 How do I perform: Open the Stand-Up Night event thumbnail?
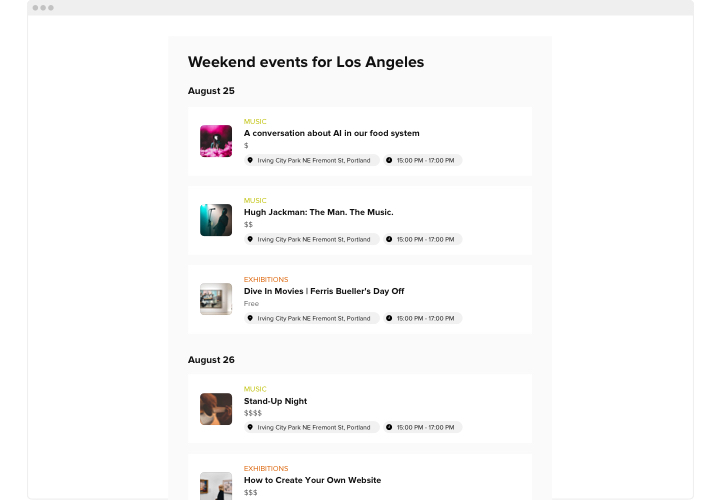pos(216,409)
